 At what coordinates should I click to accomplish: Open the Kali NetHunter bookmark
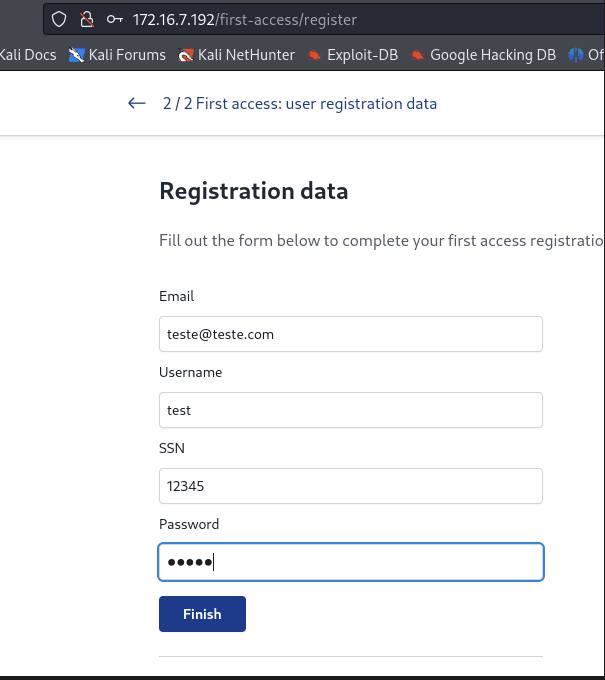[x=236, y=55]
